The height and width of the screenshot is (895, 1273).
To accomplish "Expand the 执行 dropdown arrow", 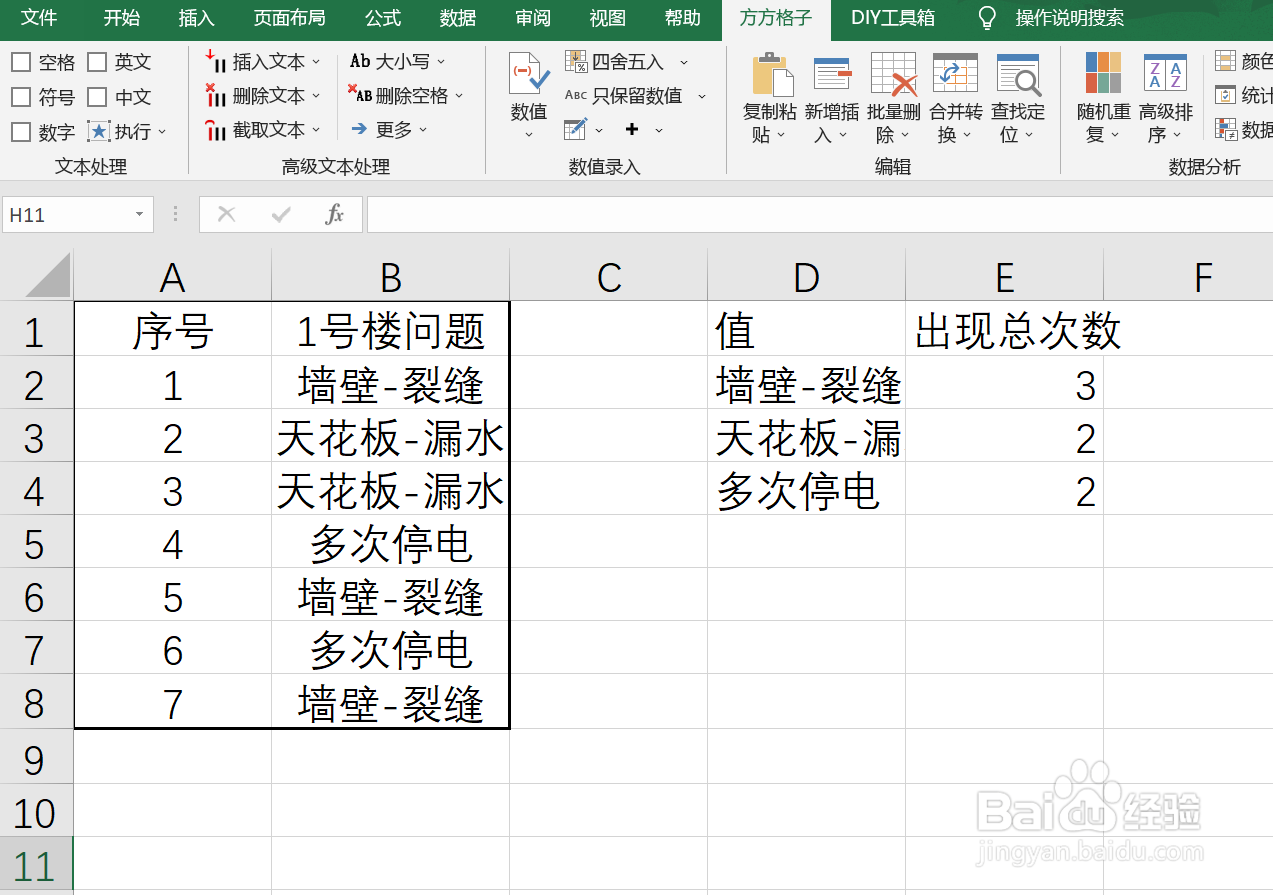I will click(162, 132).
